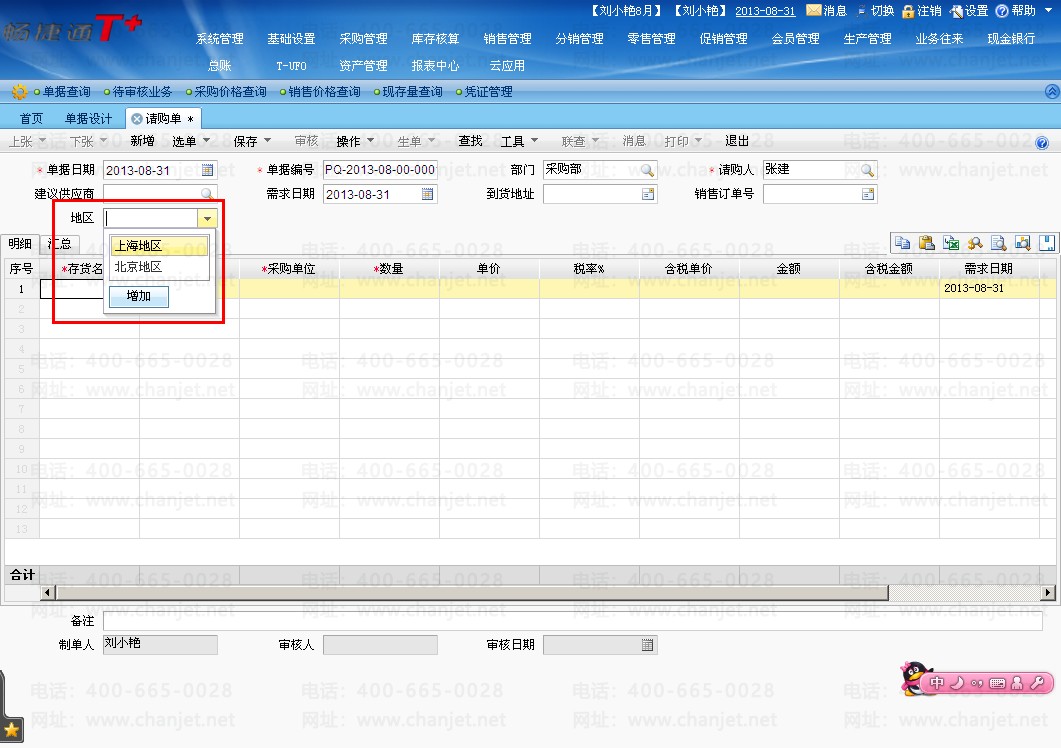Click the lock 注销 icon in top bar
The width and height of the screenshot is (1061, 748).
tap(908, 11)
